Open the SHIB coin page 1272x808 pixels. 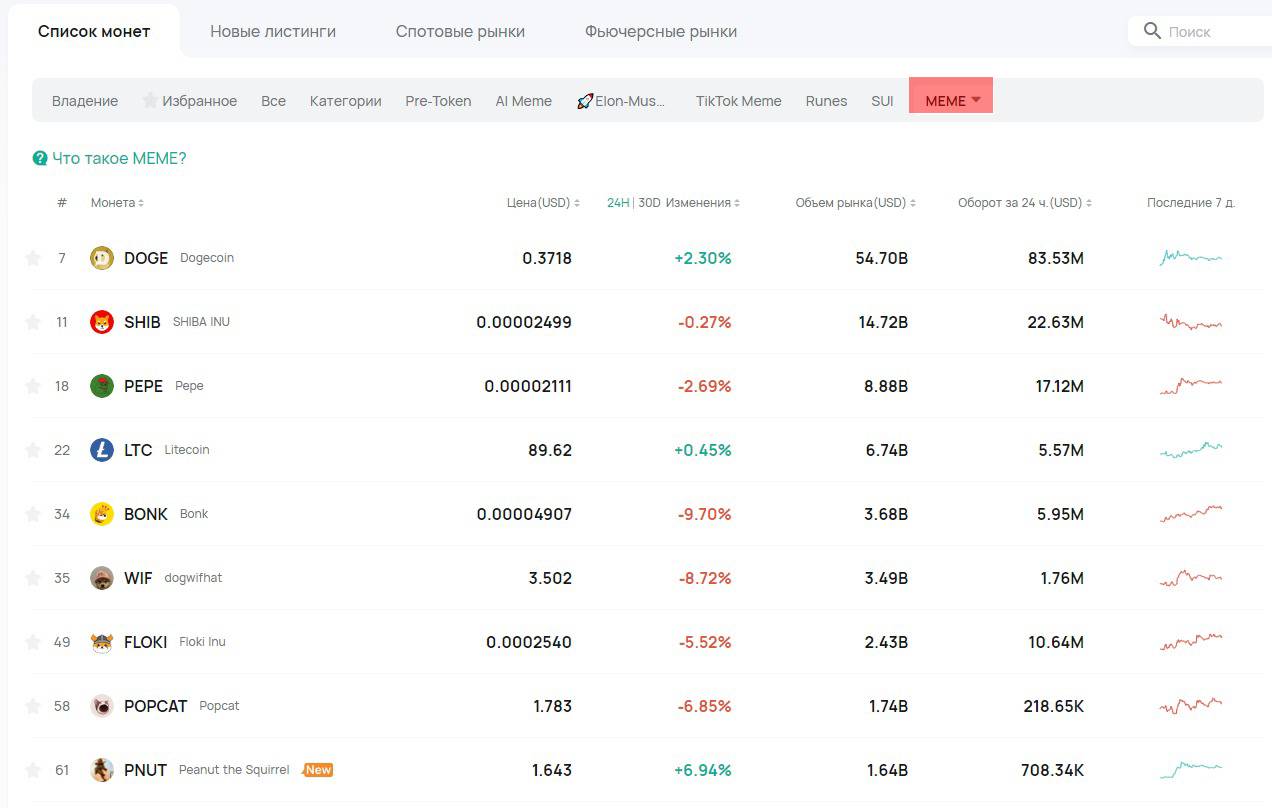[142, 322]
